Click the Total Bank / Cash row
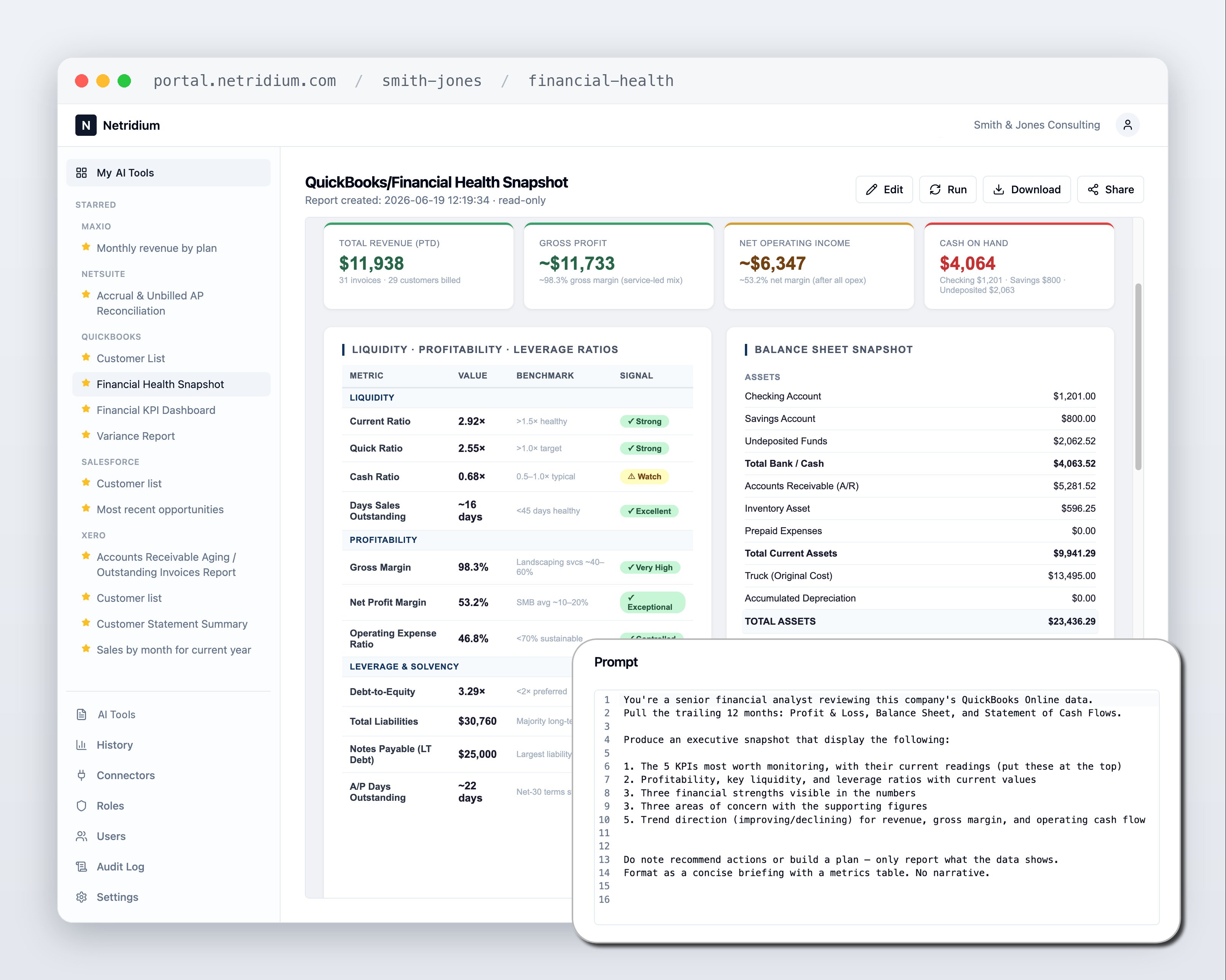This screenshot has height=980, width=1226. click(x=920, y=463)
